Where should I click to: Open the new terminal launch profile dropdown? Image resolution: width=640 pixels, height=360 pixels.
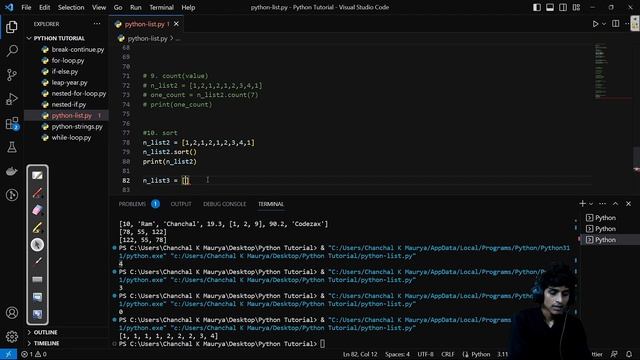(591, 204)
